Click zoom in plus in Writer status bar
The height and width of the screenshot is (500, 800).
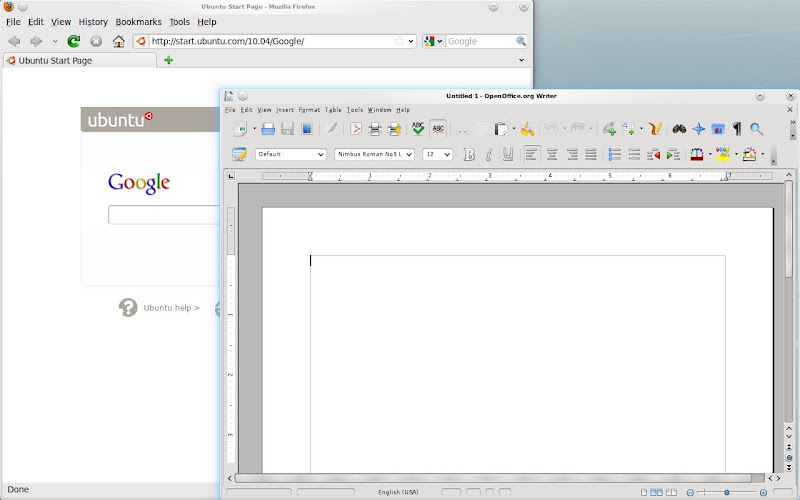click(x=763, y=492)
